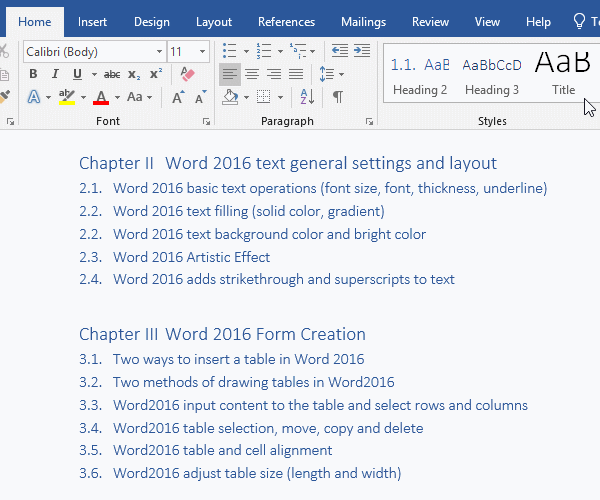Open Clipboard dialog box launcher
Screen dimensions: 600x500
(10, 122)
